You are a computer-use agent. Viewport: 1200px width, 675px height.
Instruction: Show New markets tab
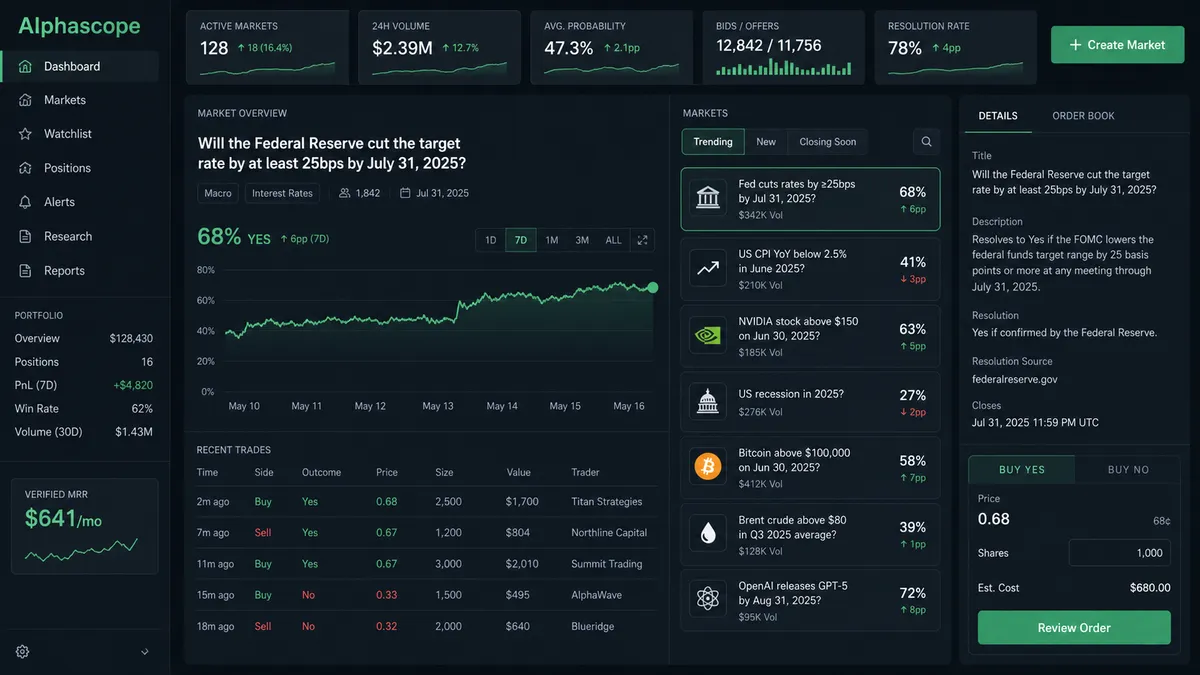click(766, 142)
